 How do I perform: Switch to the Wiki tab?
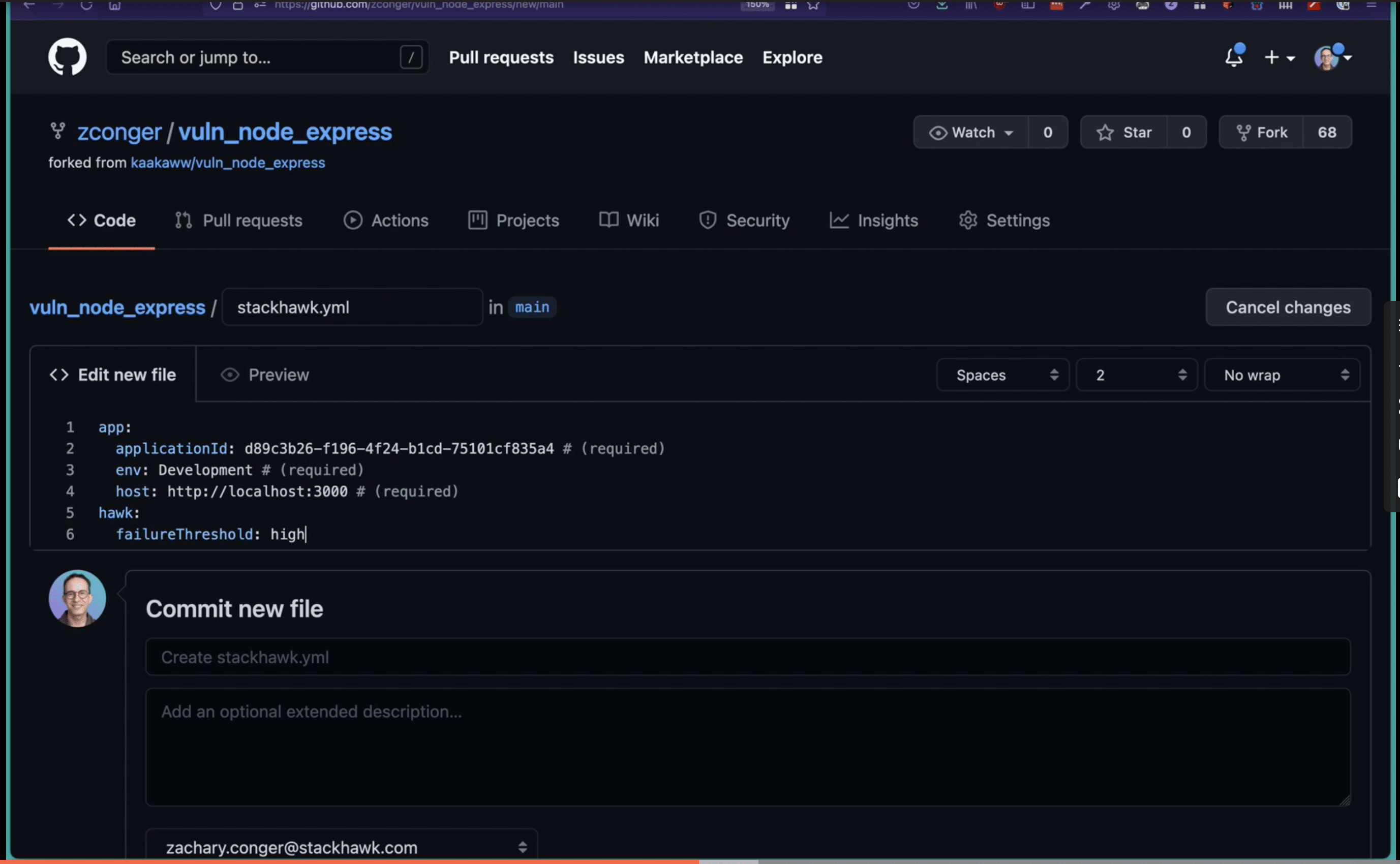click(x=629, y=221)
